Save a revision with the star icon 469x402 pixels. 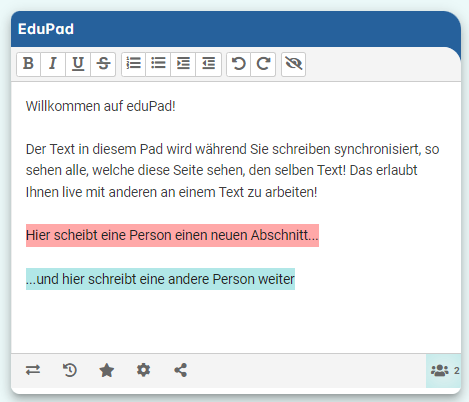coord(107,370)
